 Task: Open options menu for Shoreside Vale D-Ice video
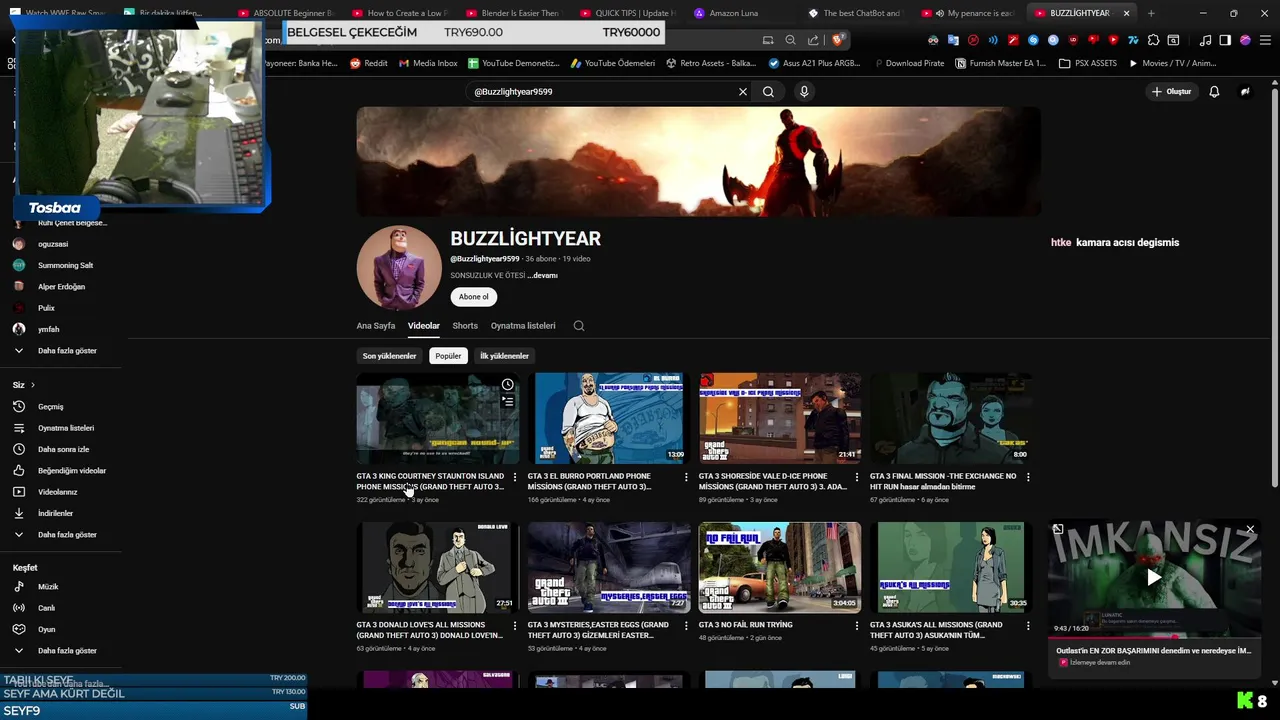pyautogui.click(x=857, y=477)
